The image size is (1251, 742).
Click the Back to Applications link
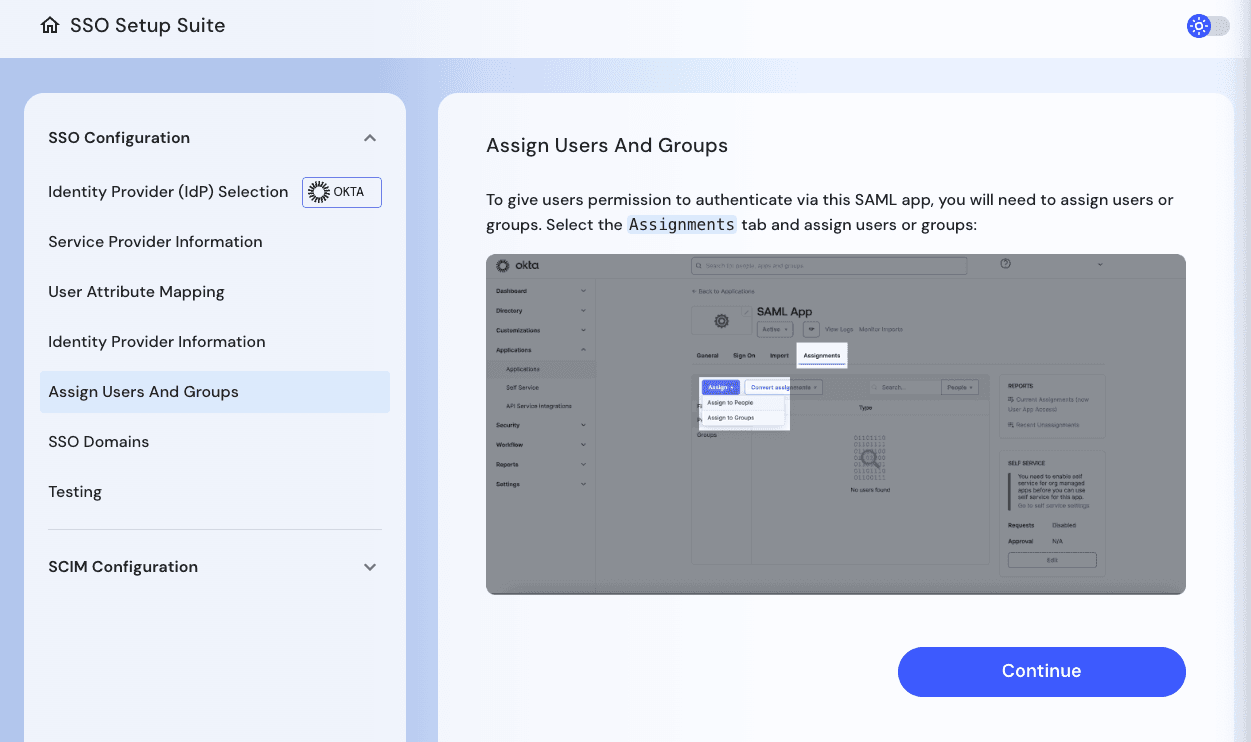pyautogui.click(x=724, y=290)
